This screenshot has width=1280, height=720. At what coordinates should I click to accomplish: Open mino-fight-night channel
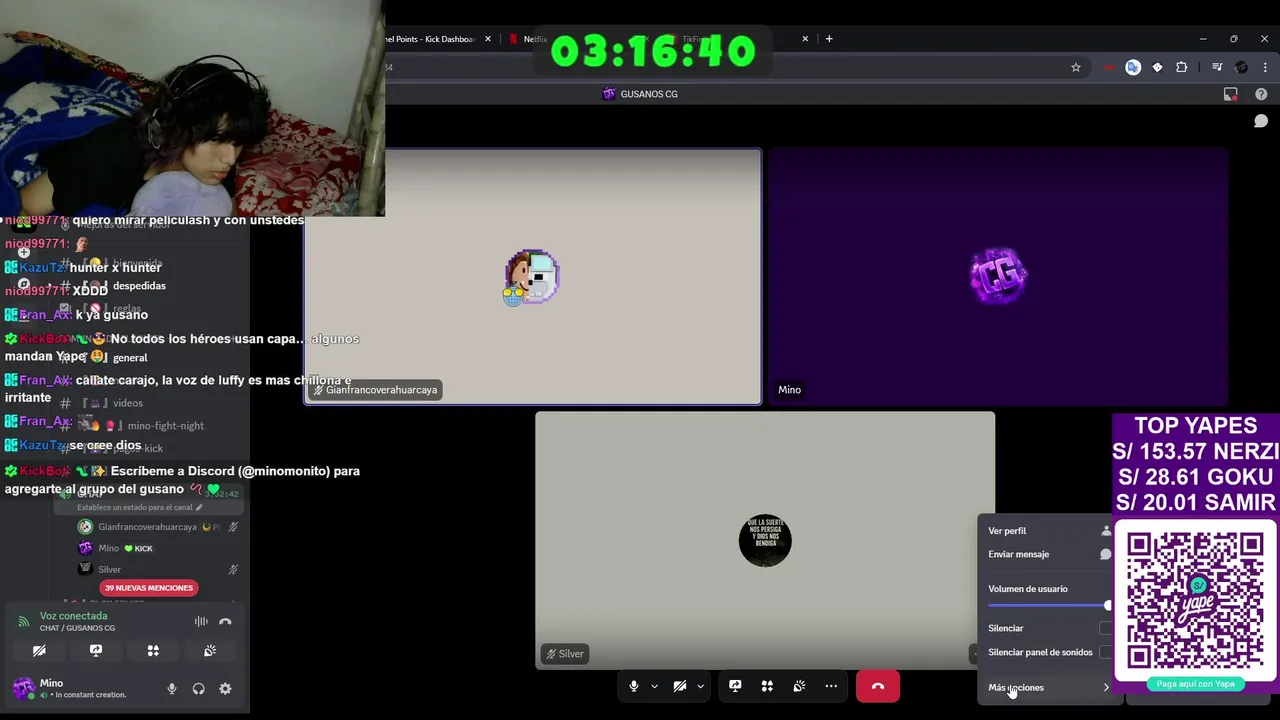[165, 425]
